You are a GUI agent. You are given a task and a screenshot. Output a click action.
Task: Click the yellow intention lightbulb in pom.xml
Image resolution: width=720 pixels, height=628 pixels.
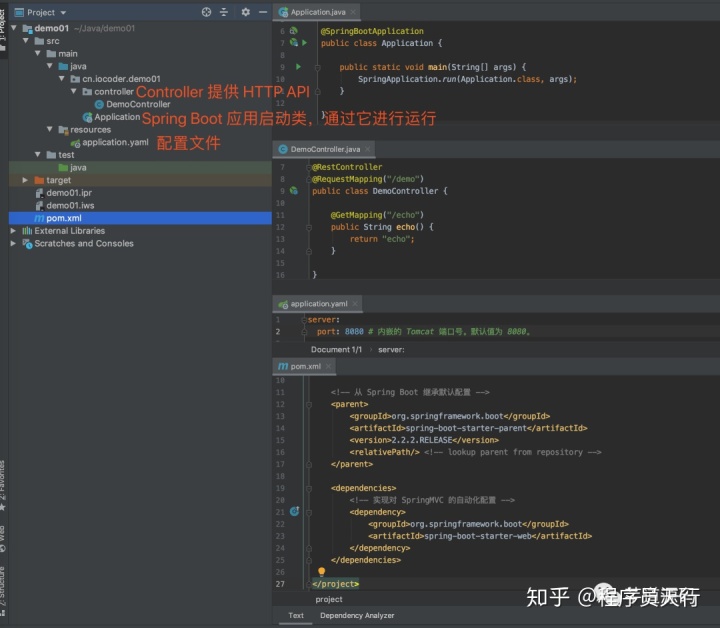coord(321,572)
